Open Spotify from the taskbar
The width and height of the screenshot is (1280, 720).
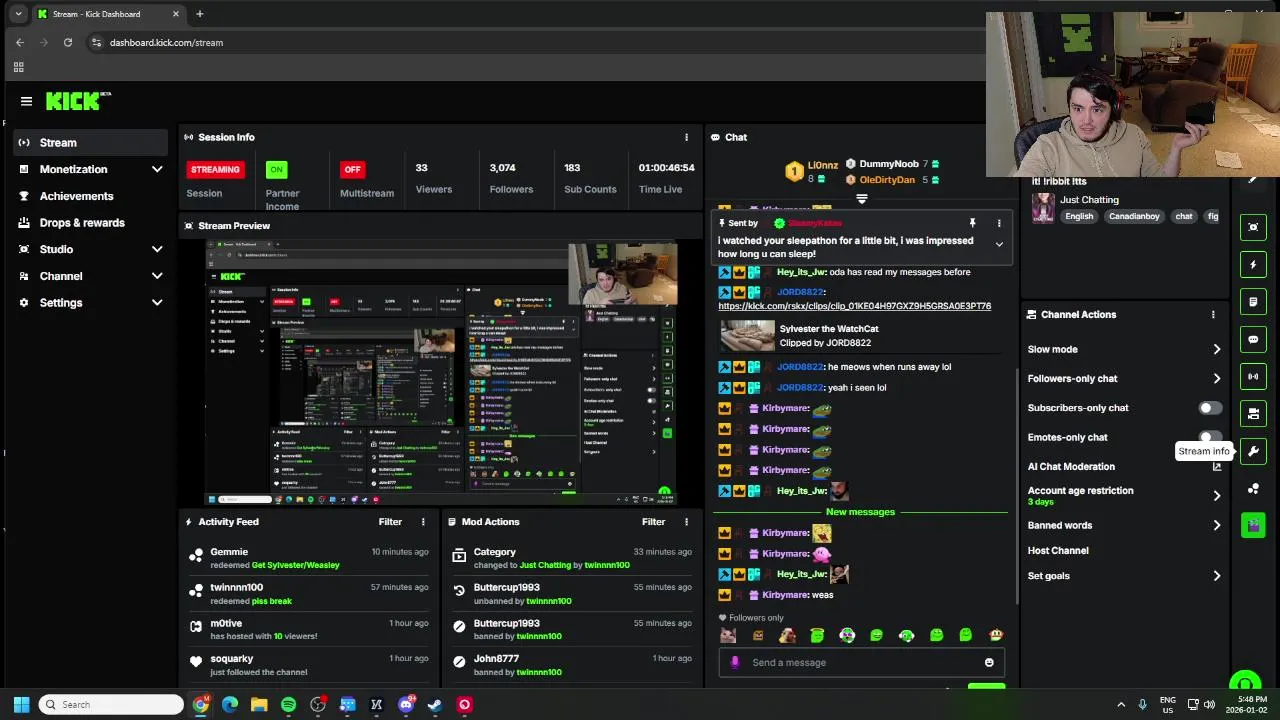tap(288, 704)
